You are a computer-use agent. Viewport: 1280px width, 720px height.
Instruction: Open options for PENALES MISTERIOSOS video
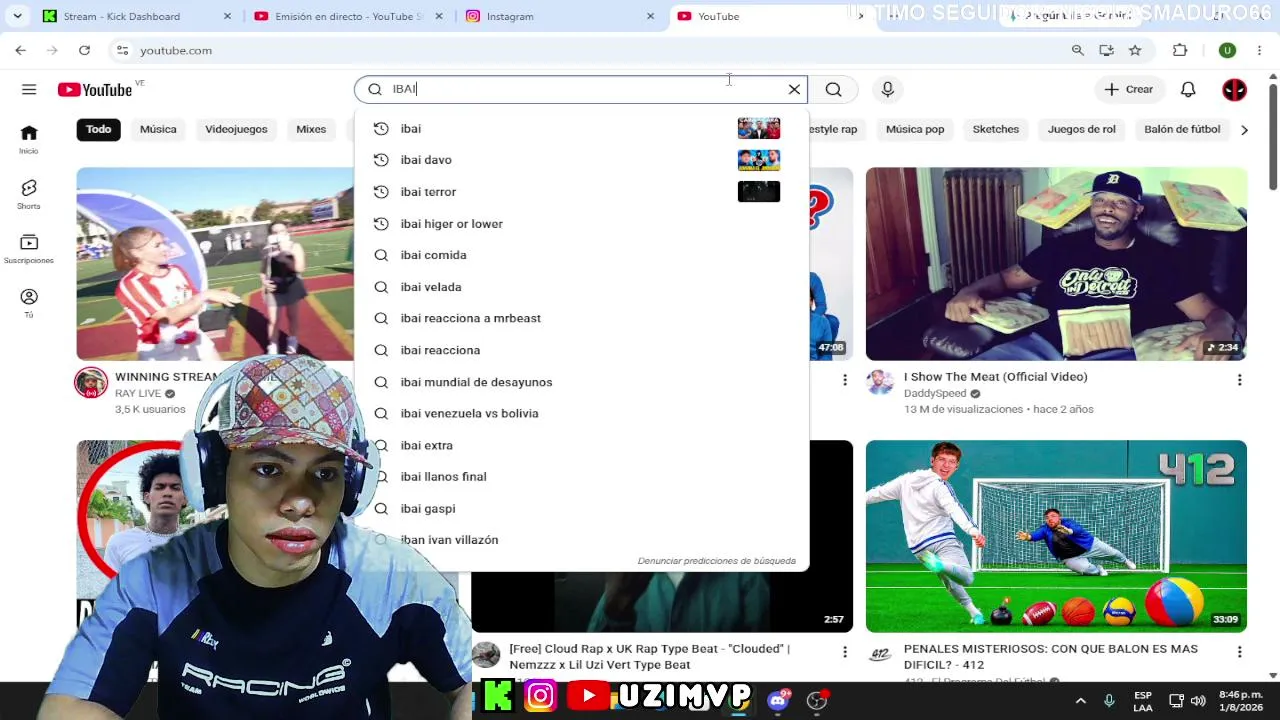coord(1239,652)
